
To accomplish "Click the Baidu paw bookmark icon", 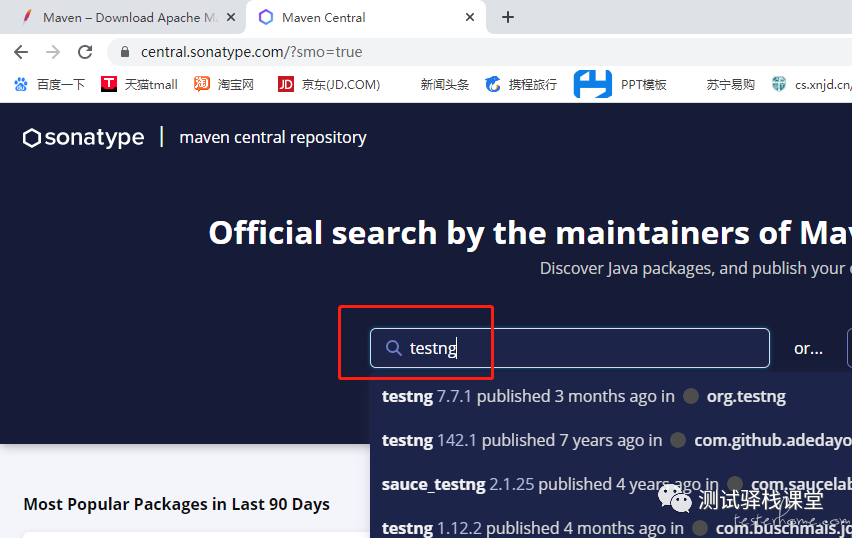I will (21, 84).
